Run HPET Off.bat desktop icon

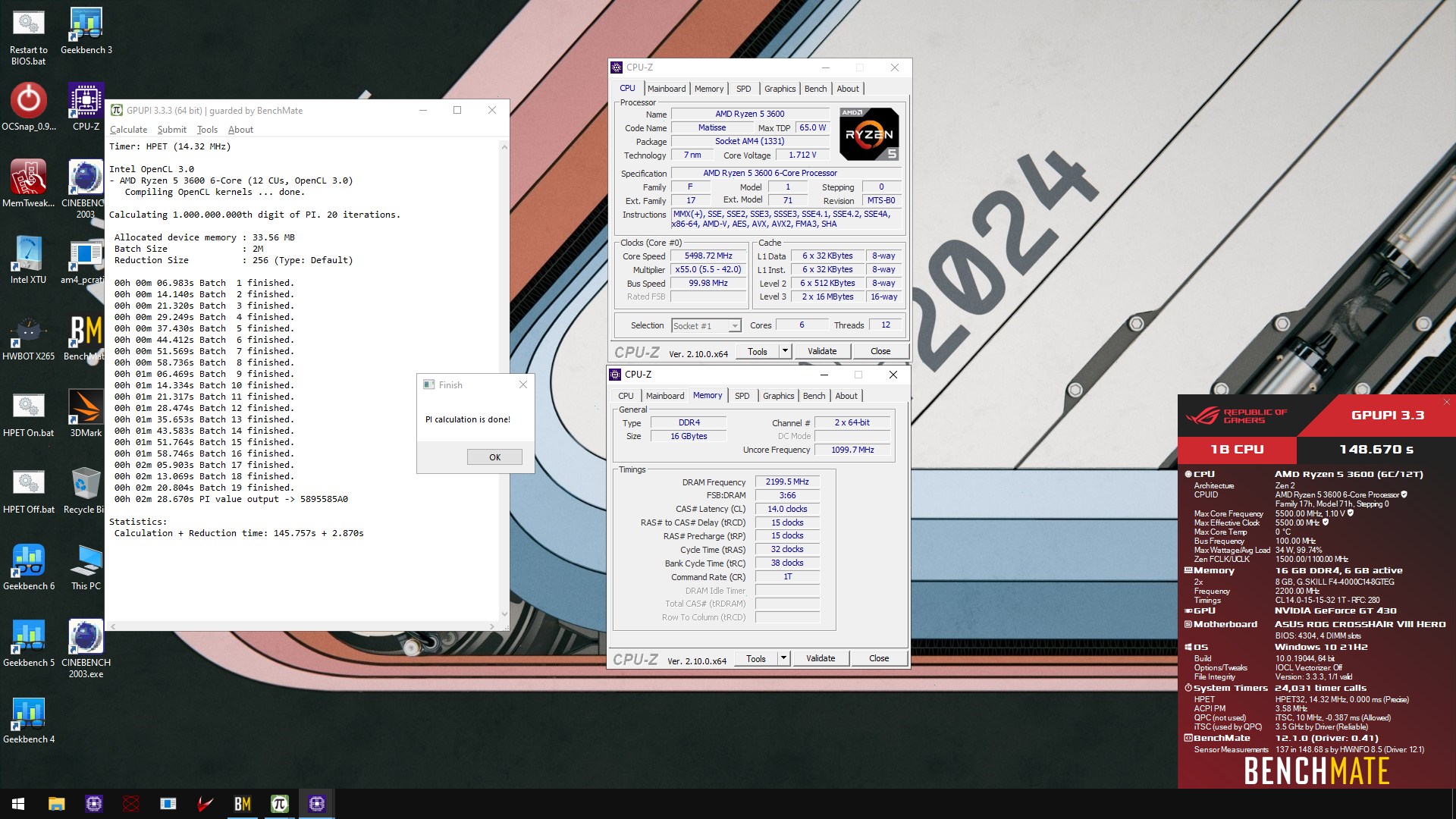click(x=28, y=490)
